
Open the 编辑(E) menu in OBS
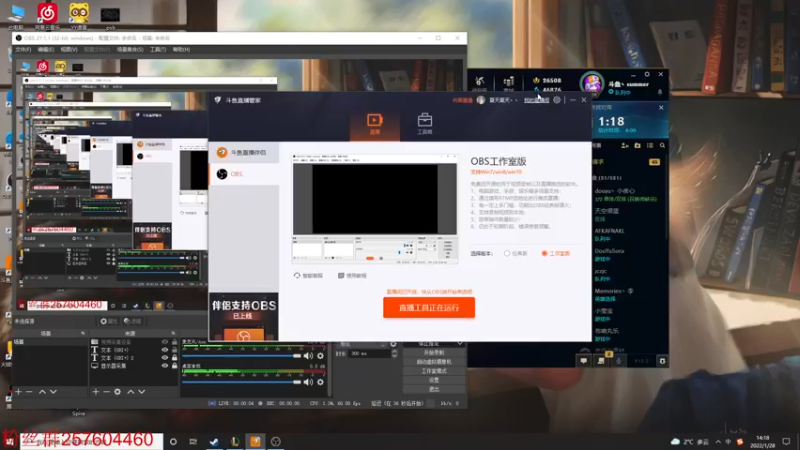(45, 49)
